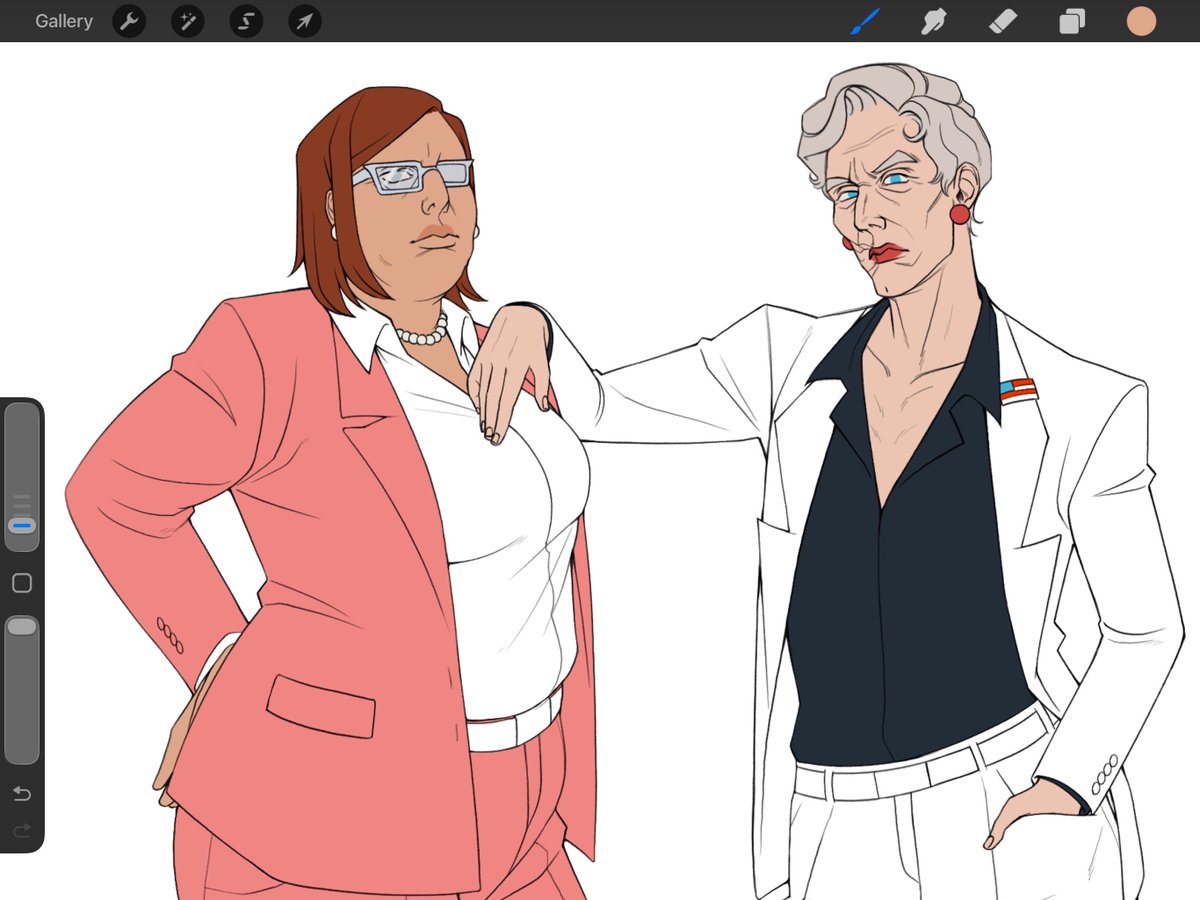The height and width of the screenshot is (900, 1200).
Task: Select the Eraser tool
Action: tap(1003, 21)
